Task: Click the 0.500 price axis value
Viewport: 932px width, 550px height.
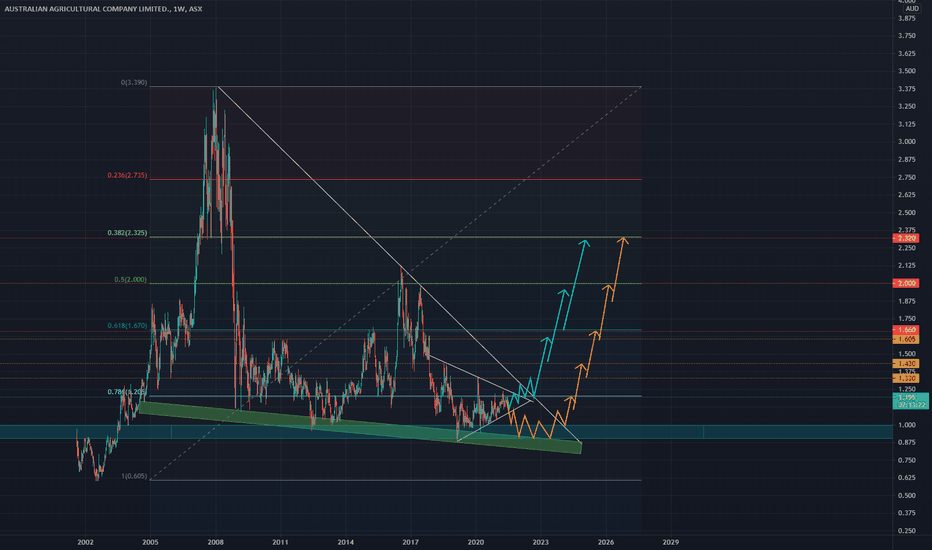Action: (906, 496)
